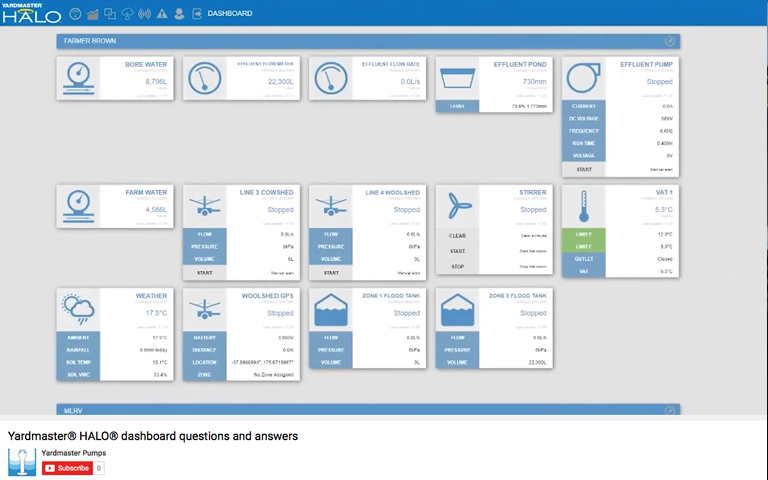Click the MERV section header
The height and width of the screenshot is (480, 768).
[368, 410]
